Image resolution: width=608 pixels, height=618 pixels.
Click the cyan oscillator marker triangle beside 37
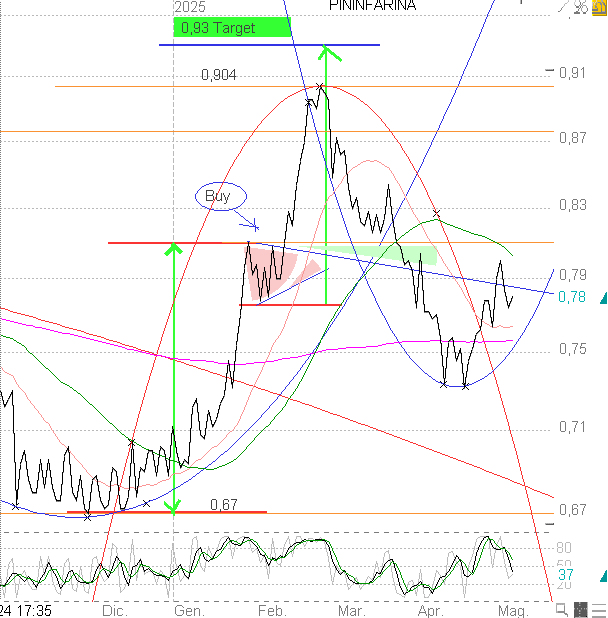tap(603, 576)
